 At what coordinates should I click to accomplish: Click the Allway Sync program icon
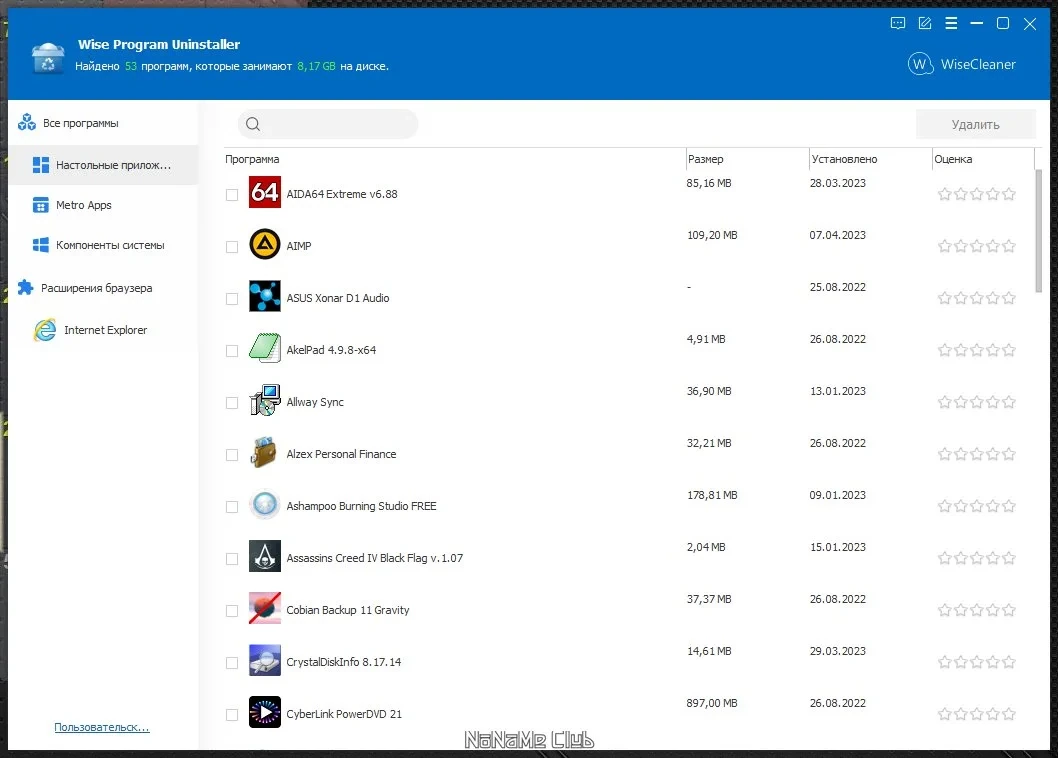[x=264, y=400]
